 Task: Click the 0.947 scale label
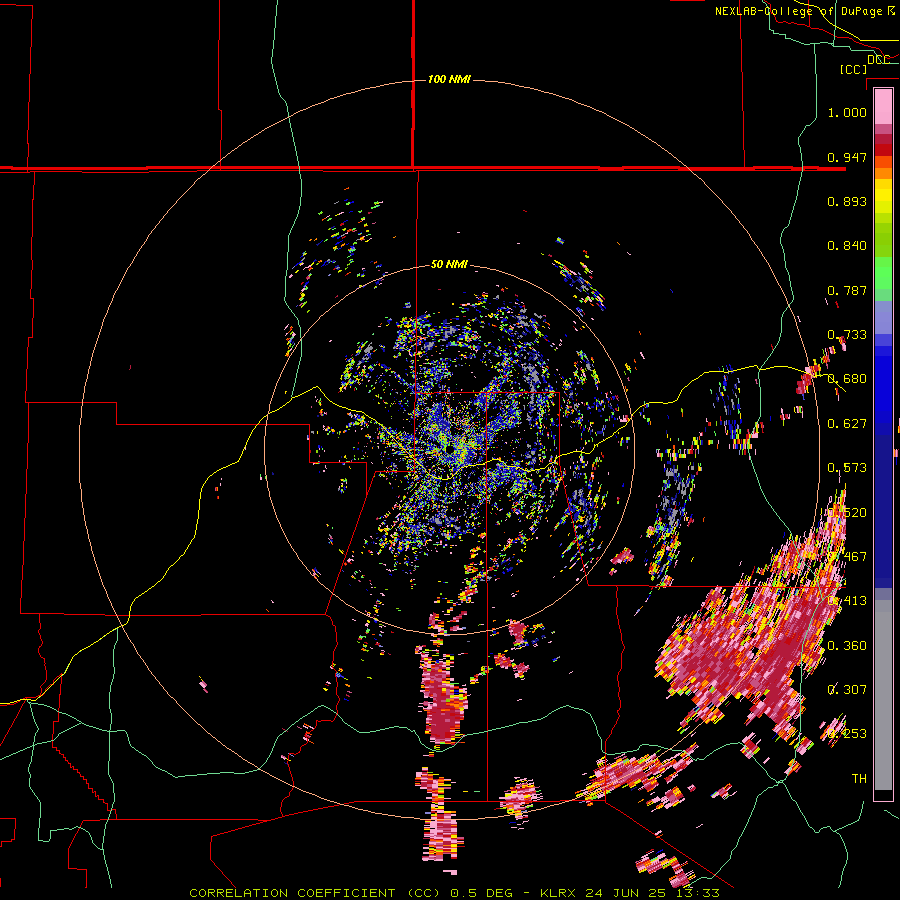(847, 157)
